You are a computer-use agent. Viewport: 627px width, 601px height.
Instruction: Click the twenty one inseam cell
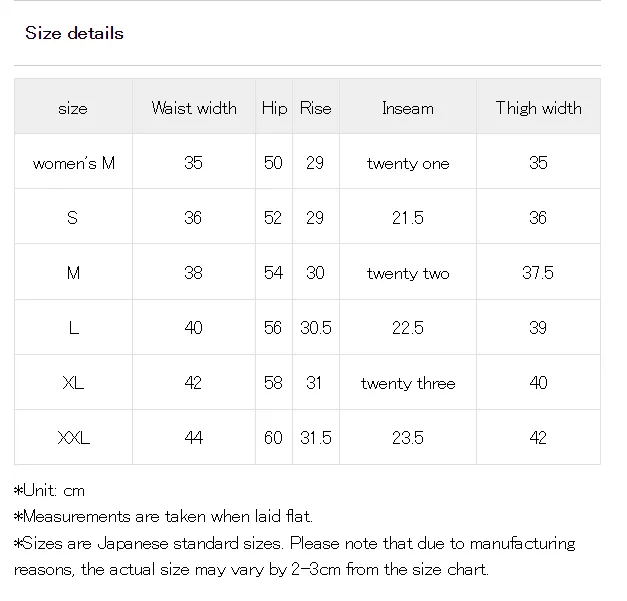(408, 164)
